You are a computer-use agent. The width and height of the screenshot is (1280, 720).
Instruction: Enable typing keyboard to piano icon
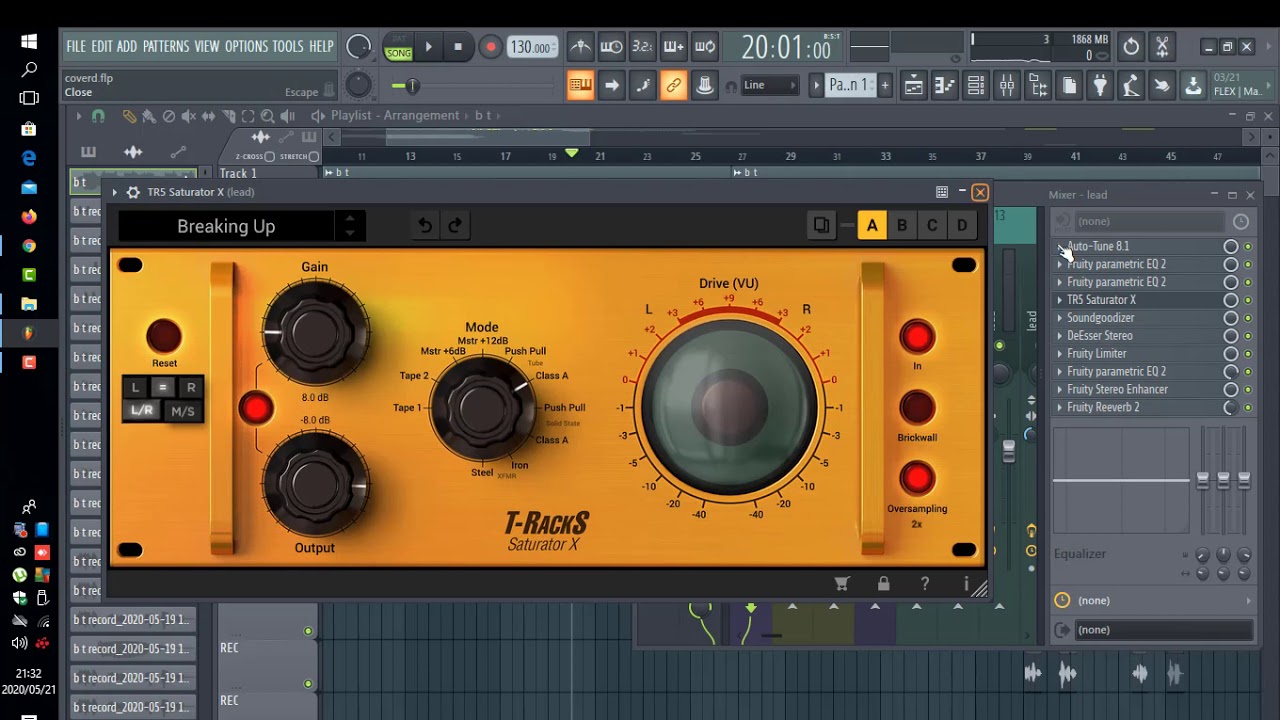580,86
